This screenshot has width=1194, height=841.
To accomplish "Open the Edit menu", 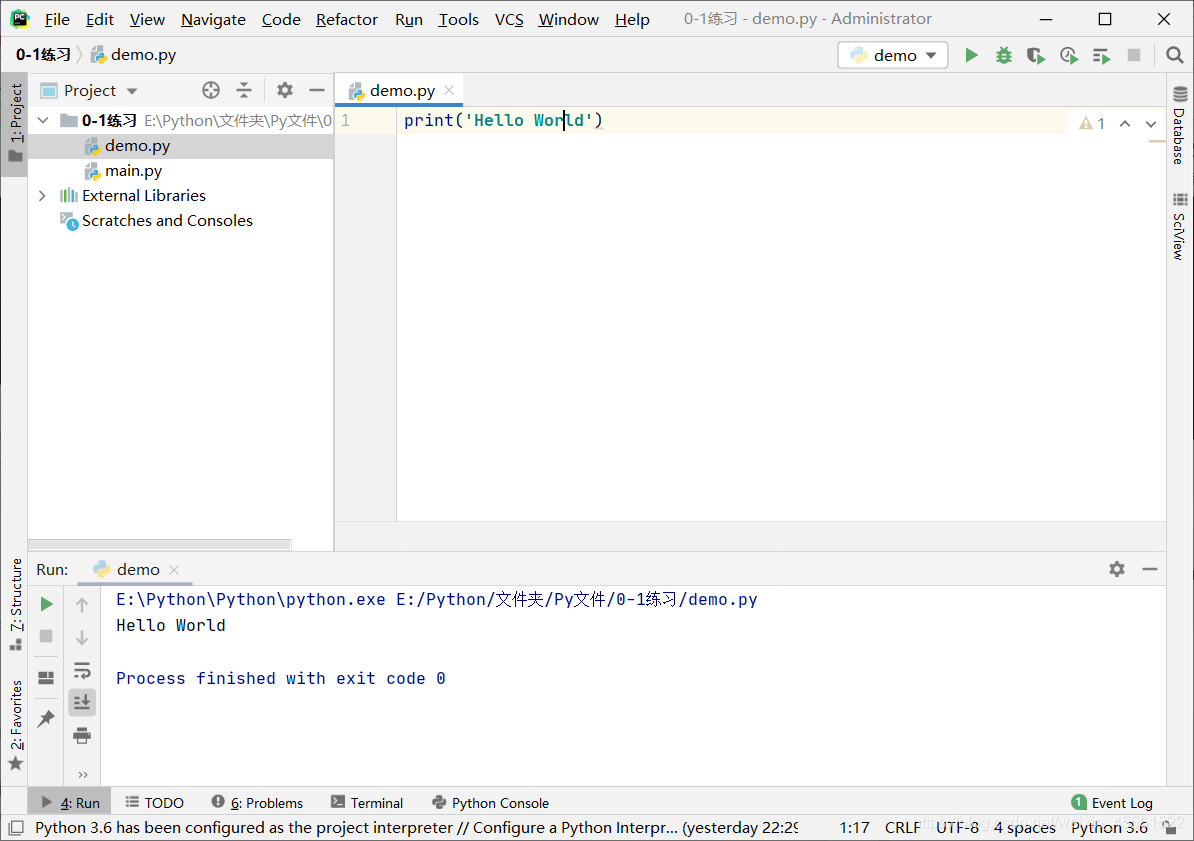I will point(100,19).
